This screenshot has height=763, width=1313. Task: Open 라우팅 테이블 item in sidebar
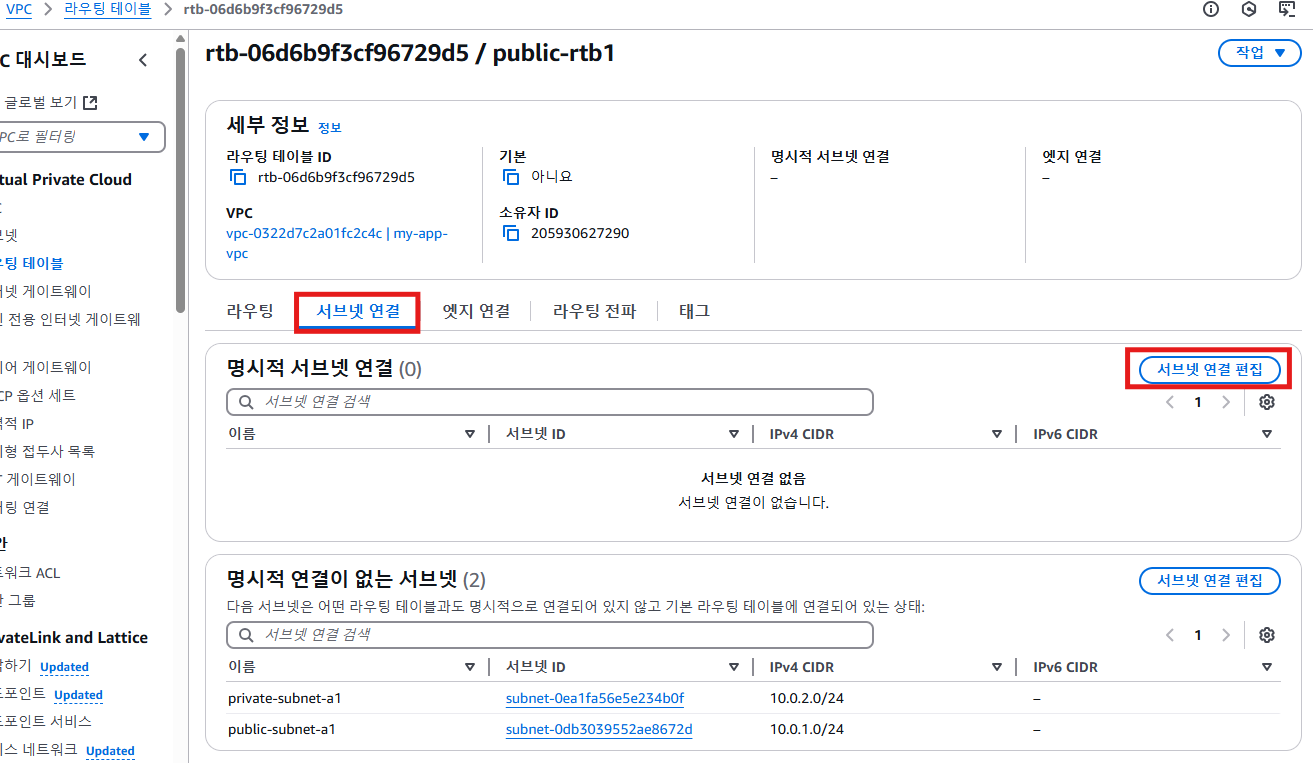(x=32, y=263)
